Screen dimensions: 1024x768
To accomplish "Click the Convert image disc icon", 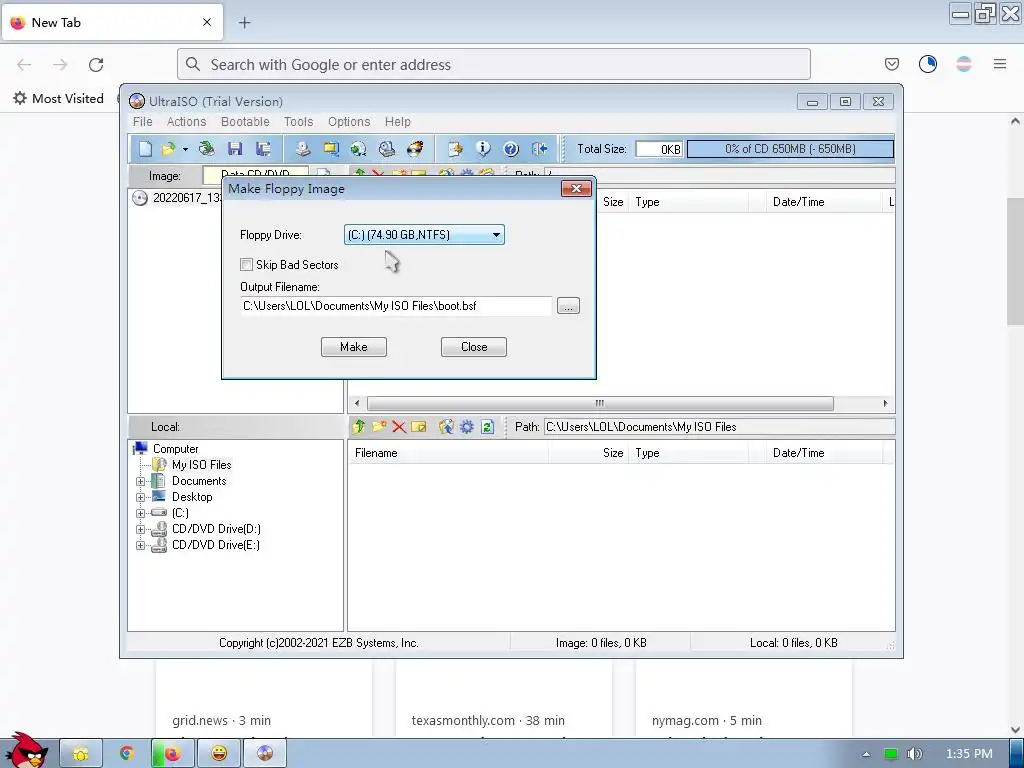I will [x=359, y=149].
